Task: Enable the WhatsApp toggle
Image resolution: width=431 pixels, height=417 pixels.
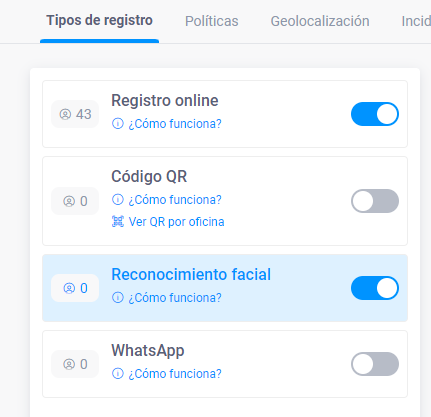Action: (x=375, y=364)
